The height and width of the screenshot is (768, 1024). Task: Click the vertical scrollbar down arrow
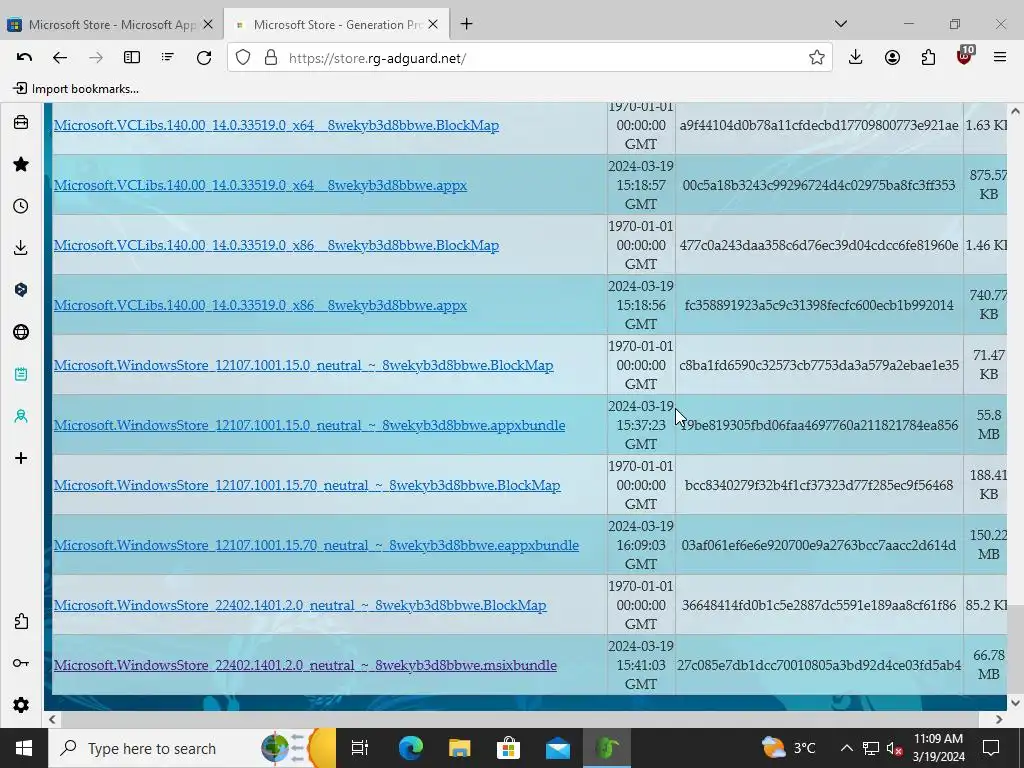coord(1015,703)
